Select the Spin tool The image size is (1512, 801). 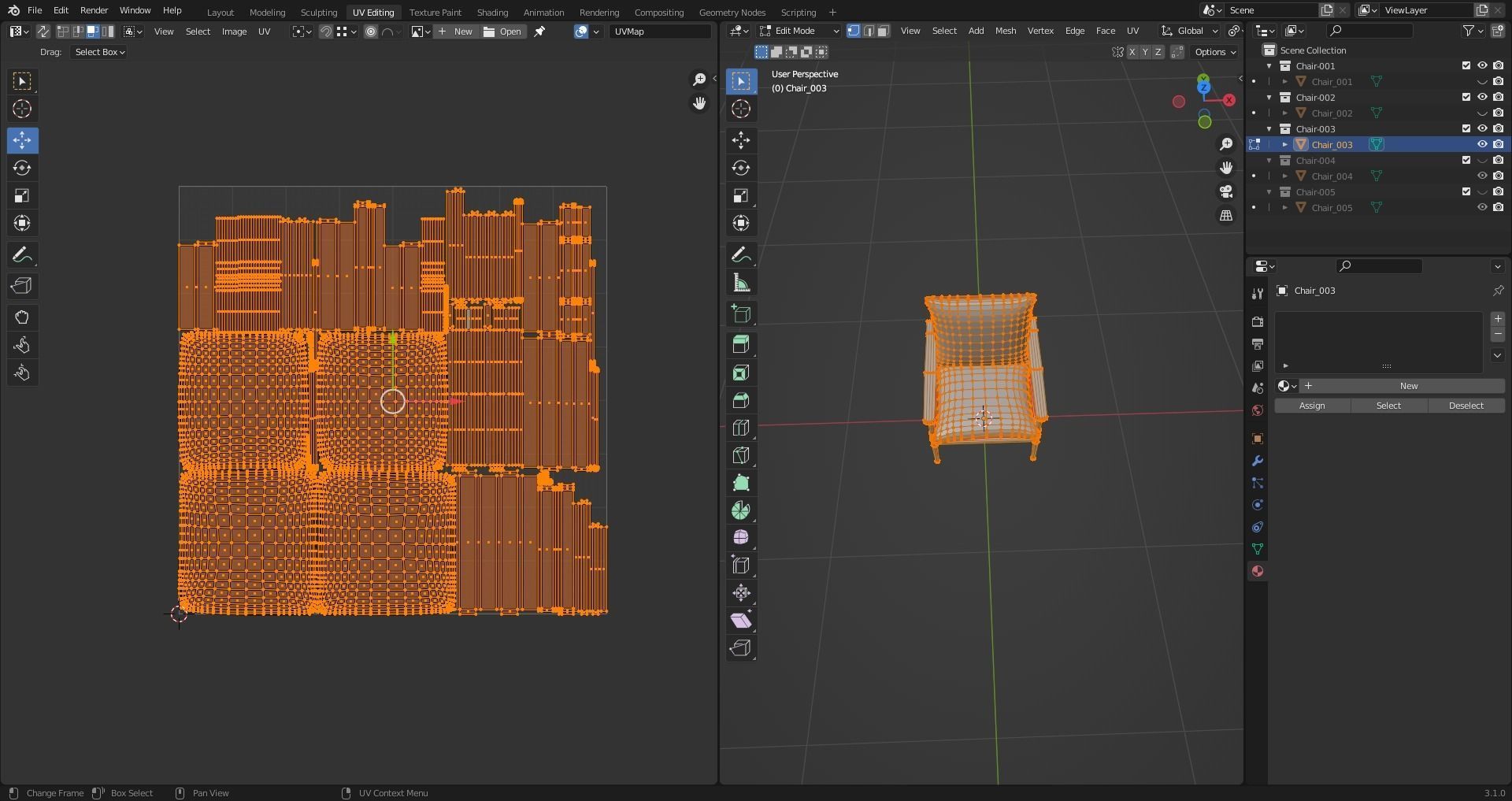tap(741, 510)
